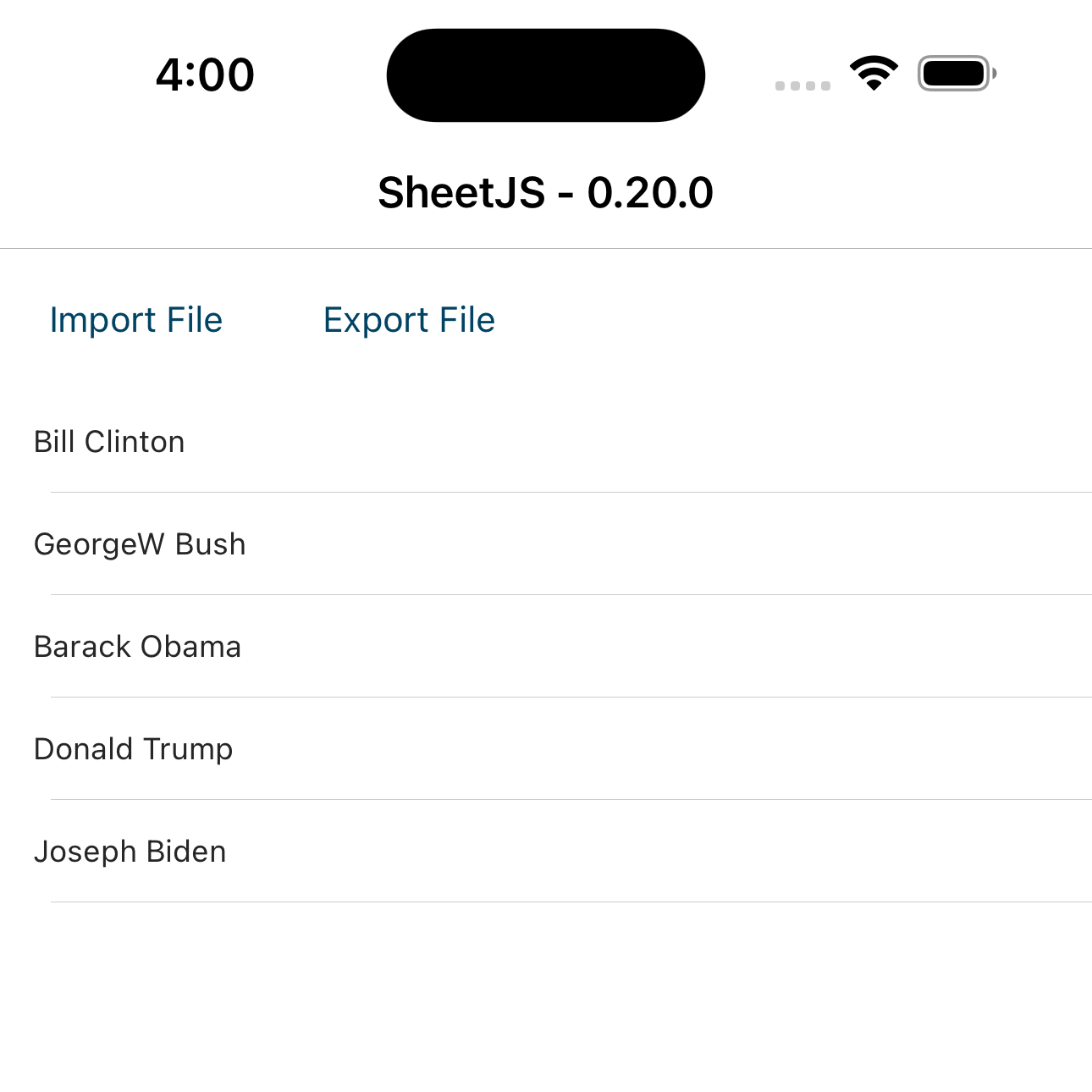Click the separator line under GeorgeW Bush
This screenshot has height=1092, width=1092.
click(571, 594)
